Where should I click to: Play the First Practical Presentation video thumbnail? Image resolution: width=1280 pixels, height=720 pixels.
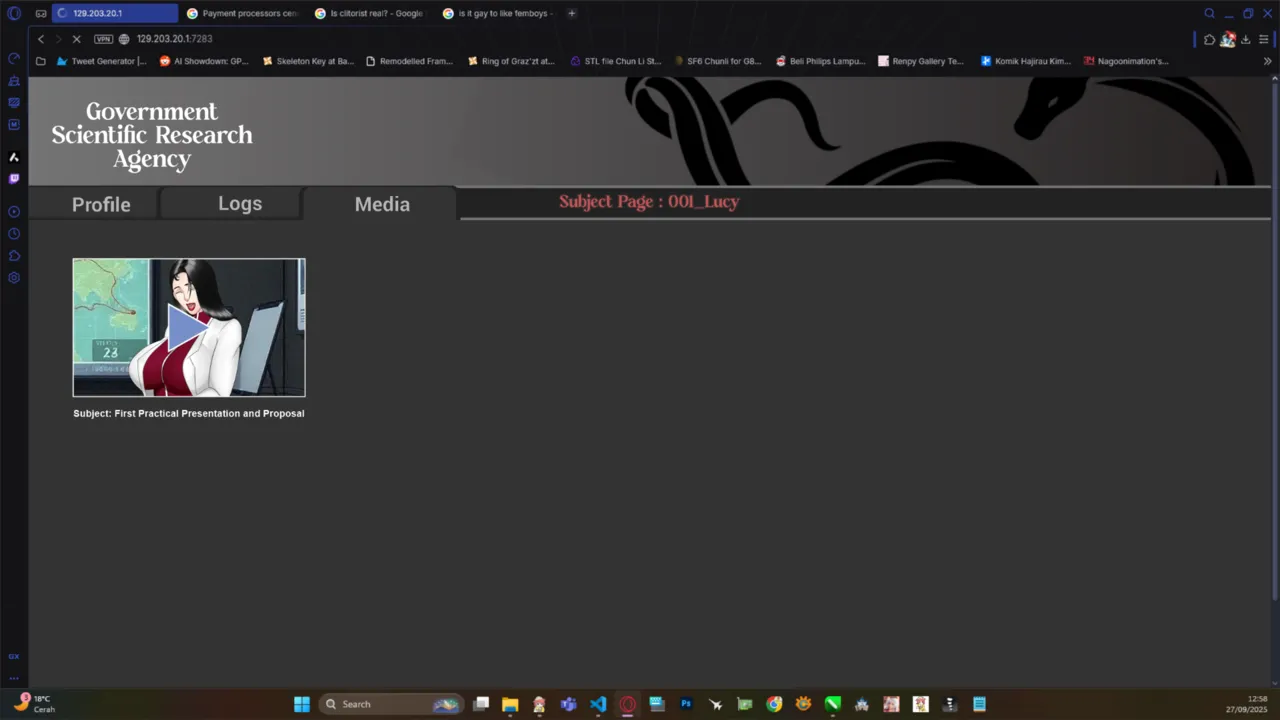189,328
